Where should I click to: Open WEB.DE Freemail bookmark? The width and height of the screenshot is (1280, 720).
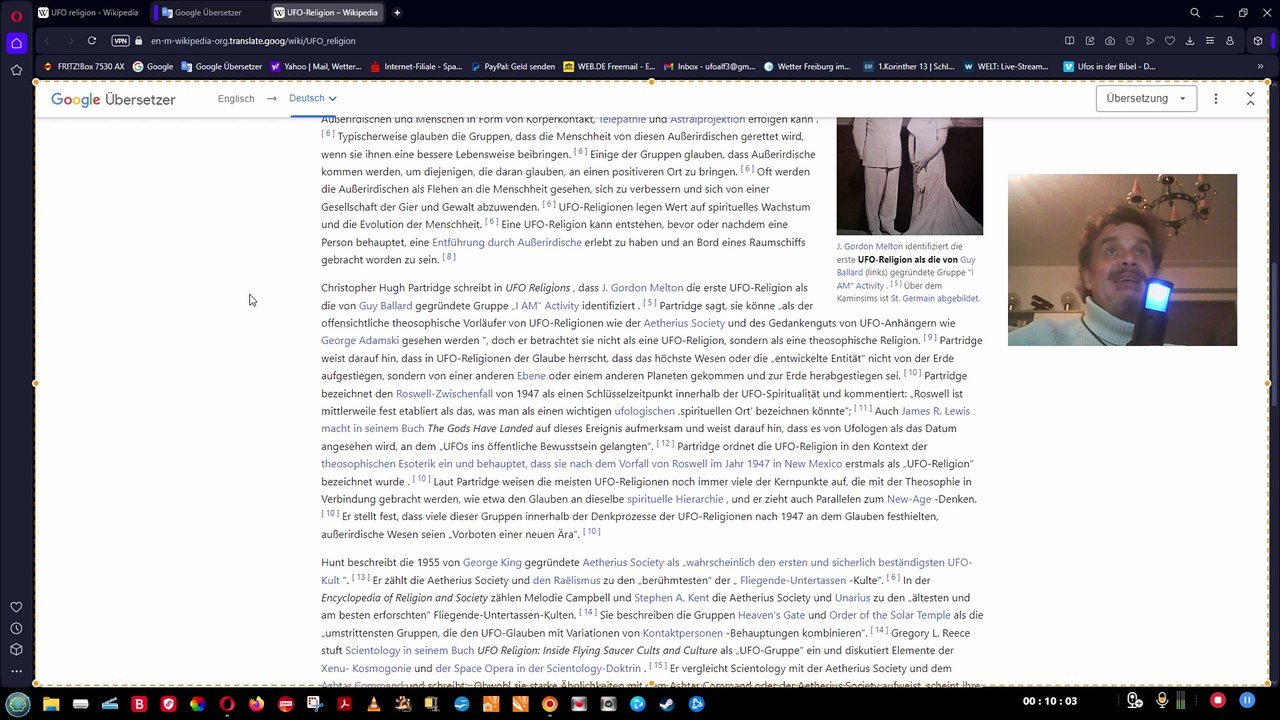click(x=609, y=67)
